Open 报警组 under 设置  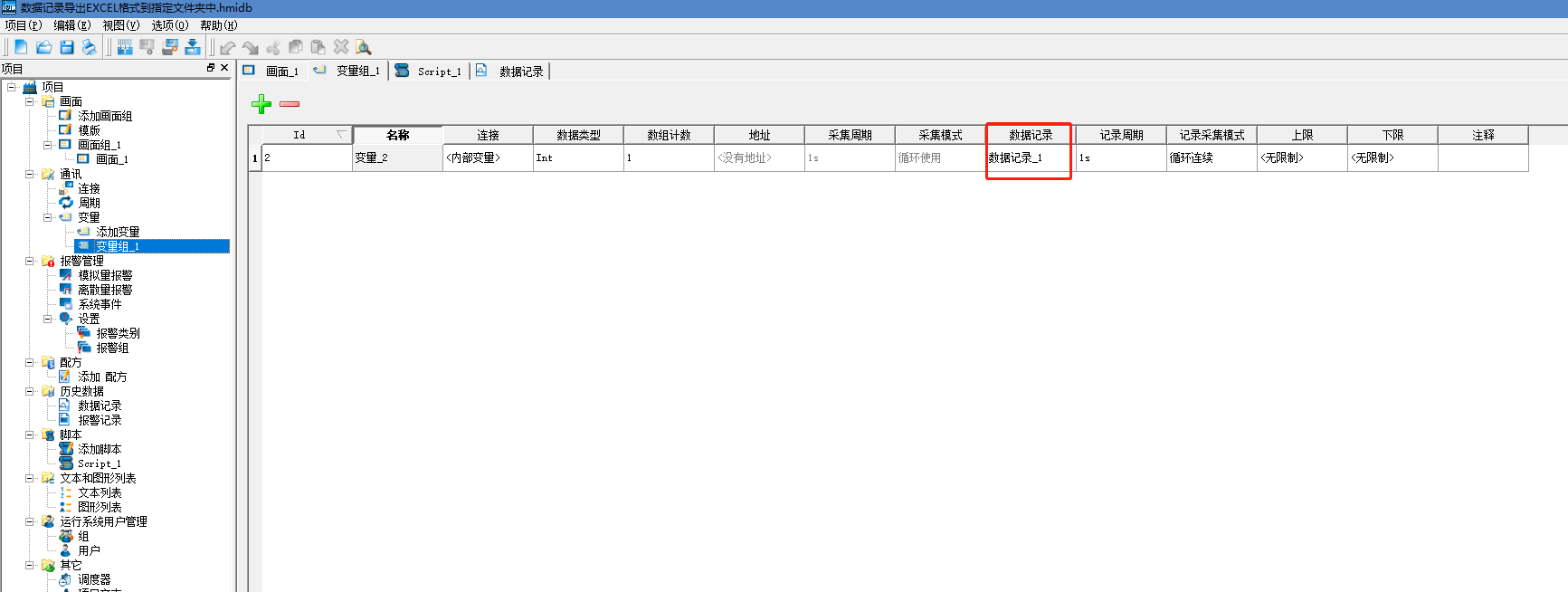(112, 348)
